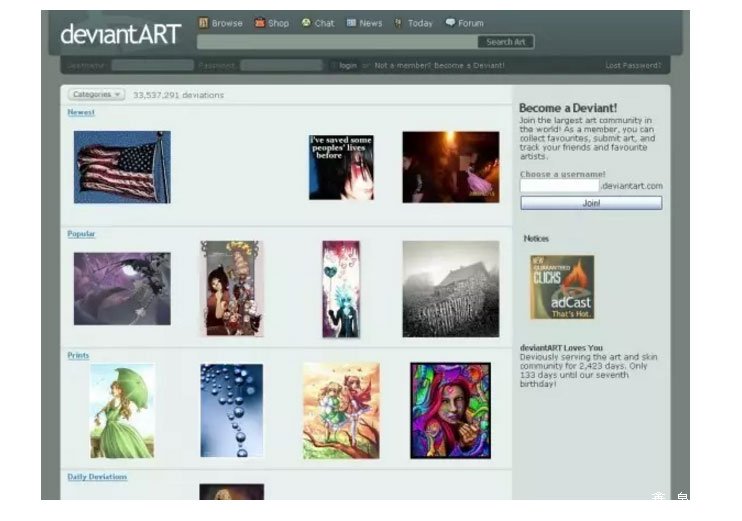Open the green umbrella lady print thumbnail

tap(122, 410)
